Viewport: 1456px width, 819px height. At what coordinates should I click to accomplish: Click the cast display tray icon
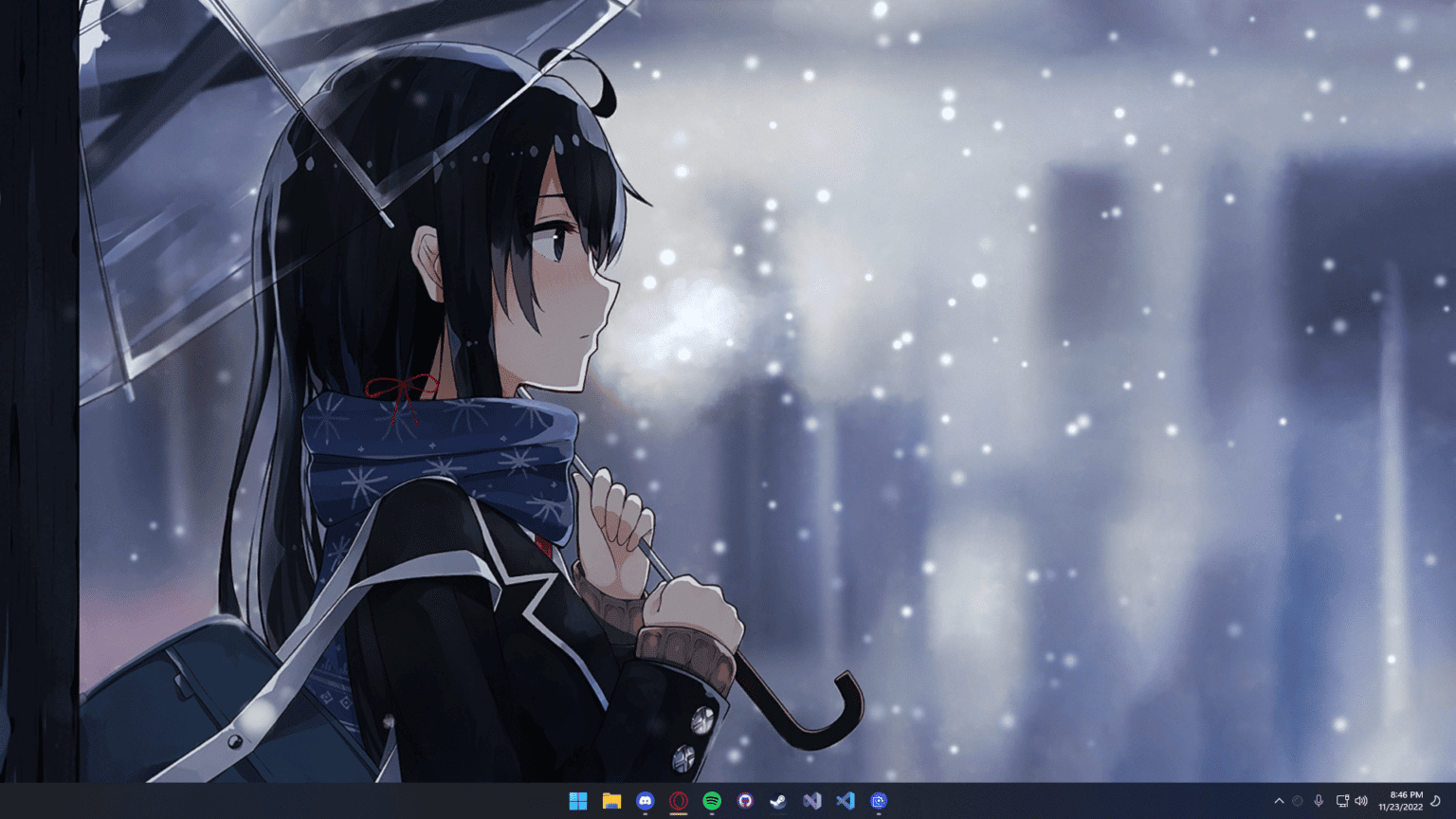coord(1342,801)
